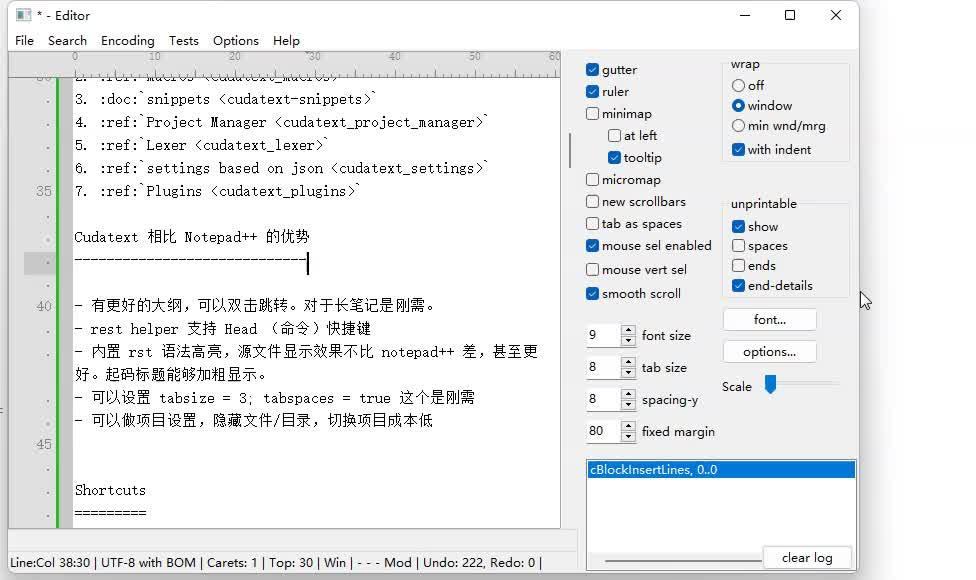Disable mouse sel enabled
The image size is (976, 580).
tap(593, 245)
